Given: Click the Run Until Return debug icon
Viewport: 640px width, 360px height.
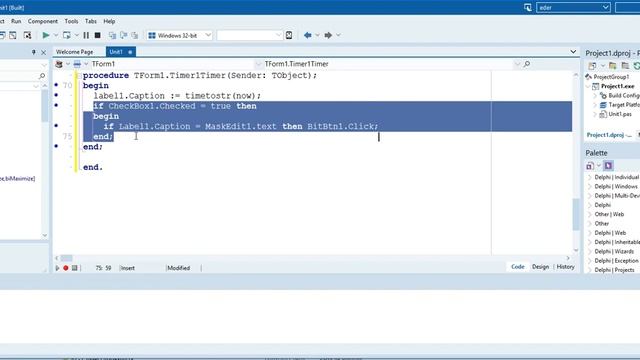Looking at the screenshot, I should [134, 36].
